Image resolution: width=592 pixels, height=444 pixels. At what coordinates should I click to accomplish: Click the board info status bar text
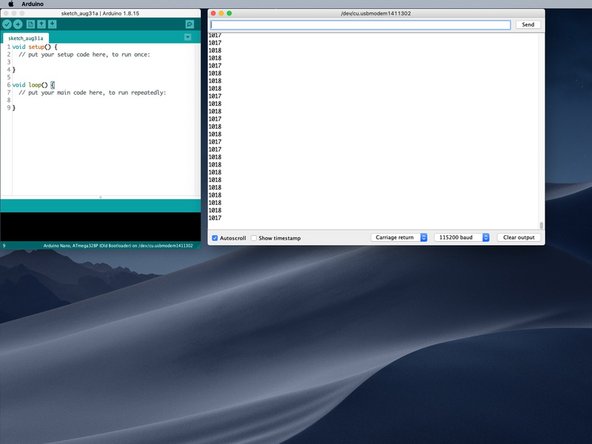point(118,246)
